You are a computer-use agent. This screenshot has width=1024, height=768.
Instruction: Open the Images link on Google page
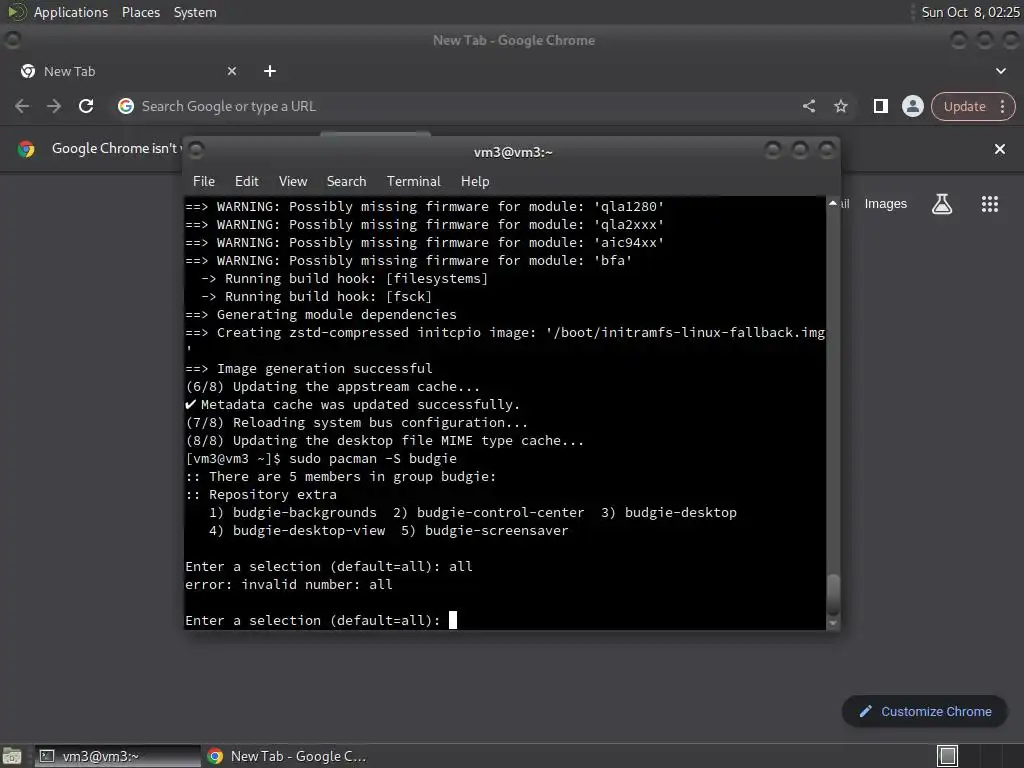pos(886,204)
